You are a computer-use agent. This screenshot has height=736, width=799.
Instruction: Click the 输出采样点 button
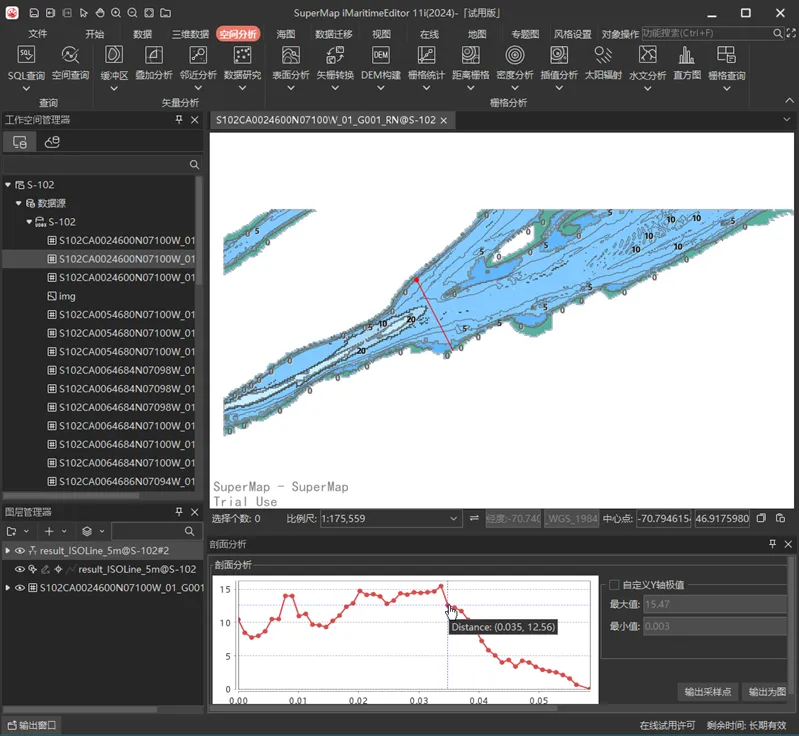pyautogui.click(x=708, y=692)
